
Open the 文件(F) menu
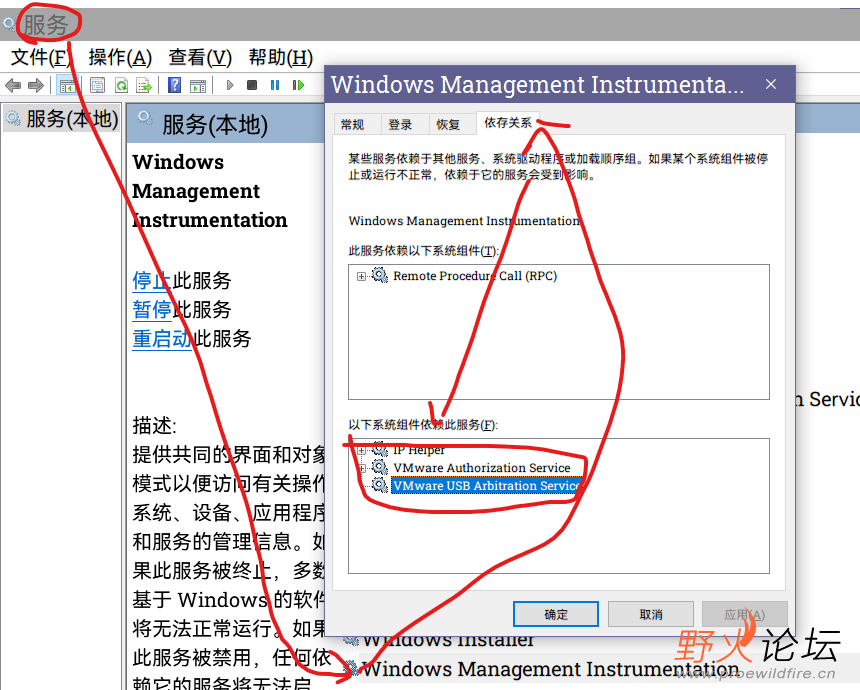[x=39, y=57]
